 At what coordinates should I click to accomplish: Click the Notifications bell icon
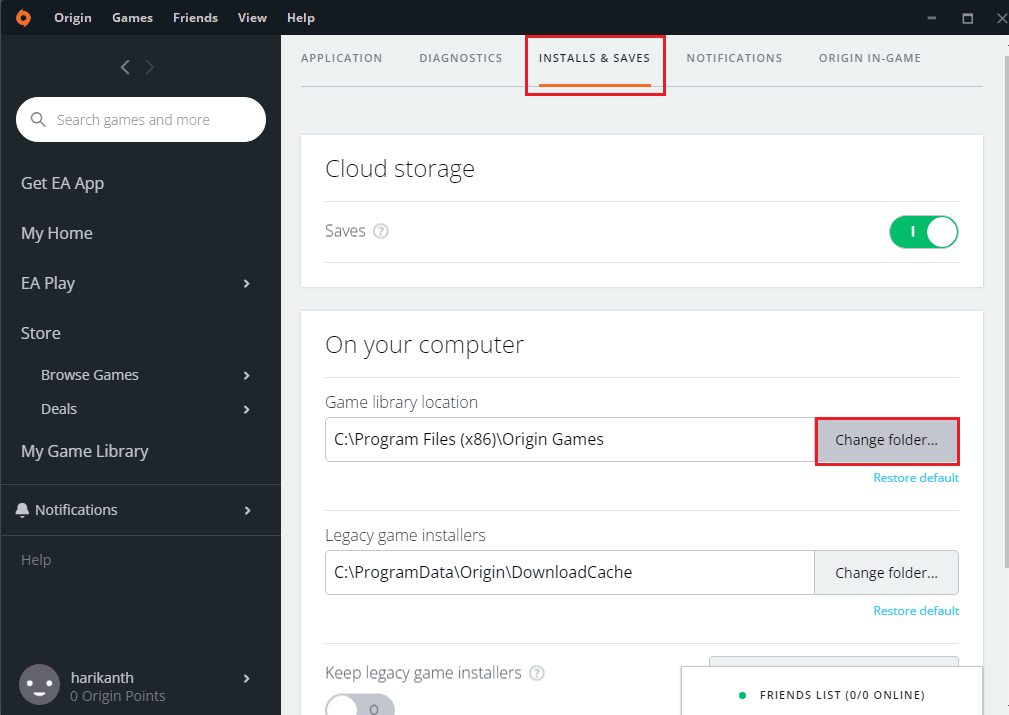(23, 510)
